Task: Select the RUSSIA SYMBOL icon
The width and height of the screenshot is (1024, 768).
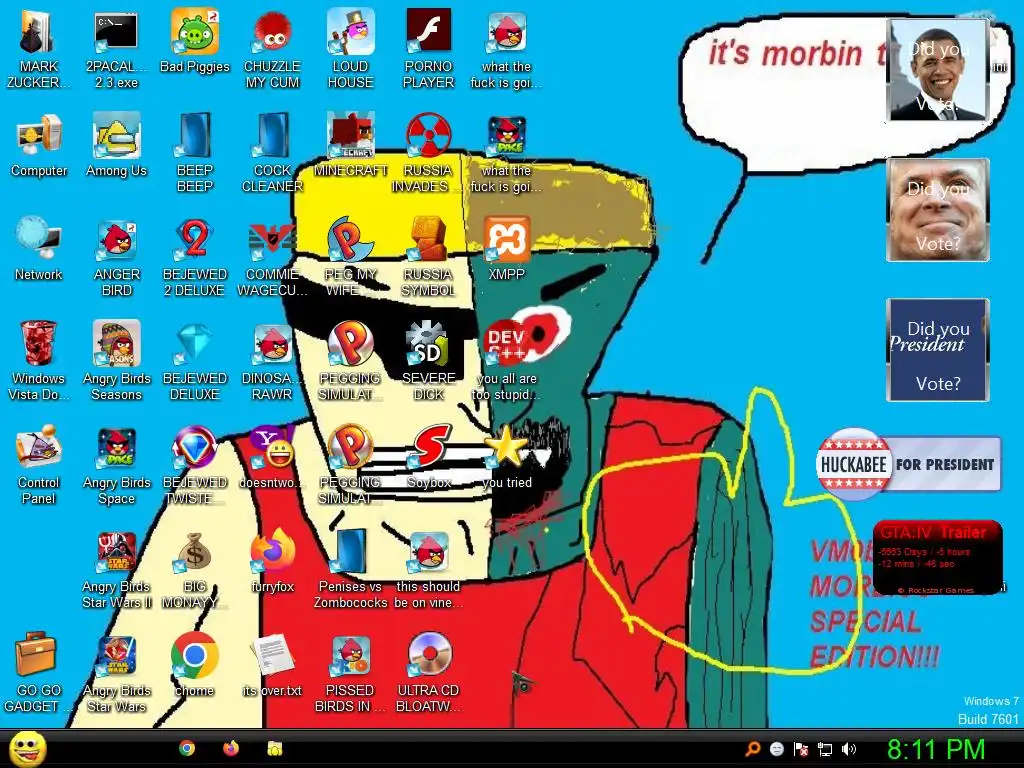Action: click(x=428, y=257)
